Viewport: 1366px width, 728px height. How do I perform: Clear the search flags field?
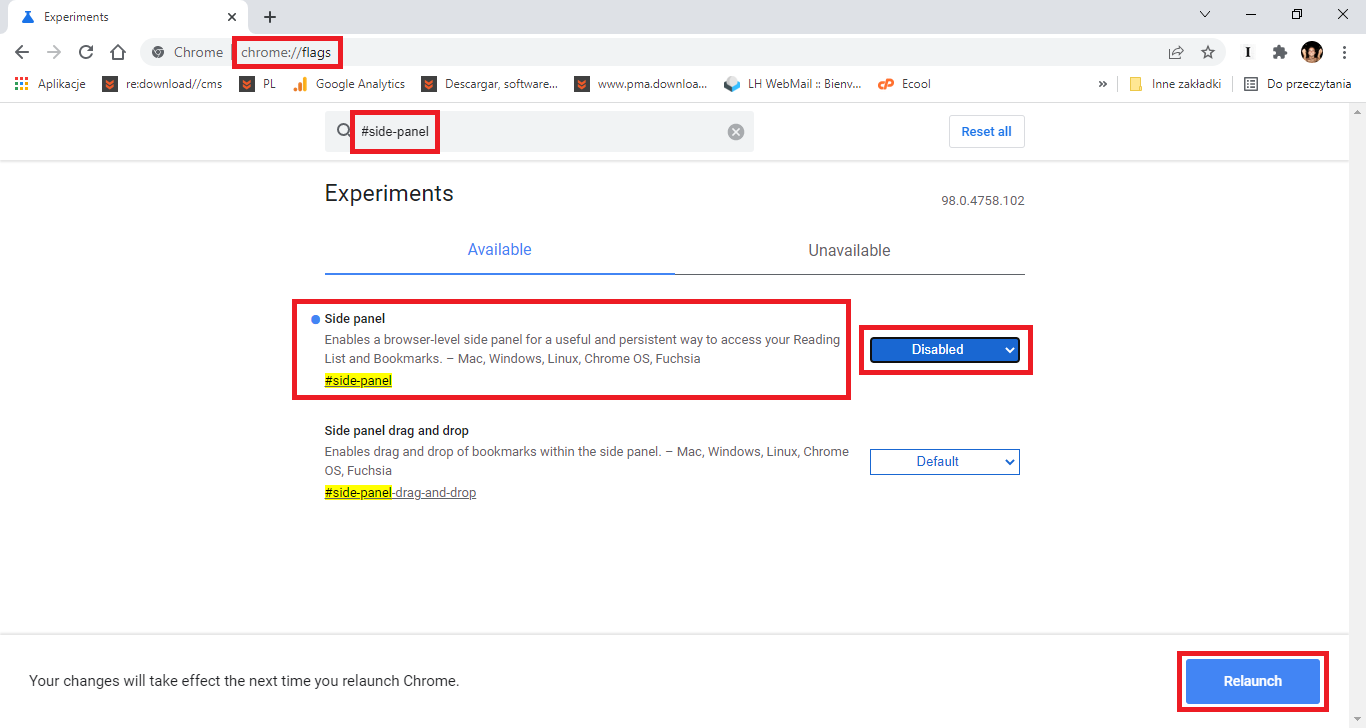coord(736,132)
